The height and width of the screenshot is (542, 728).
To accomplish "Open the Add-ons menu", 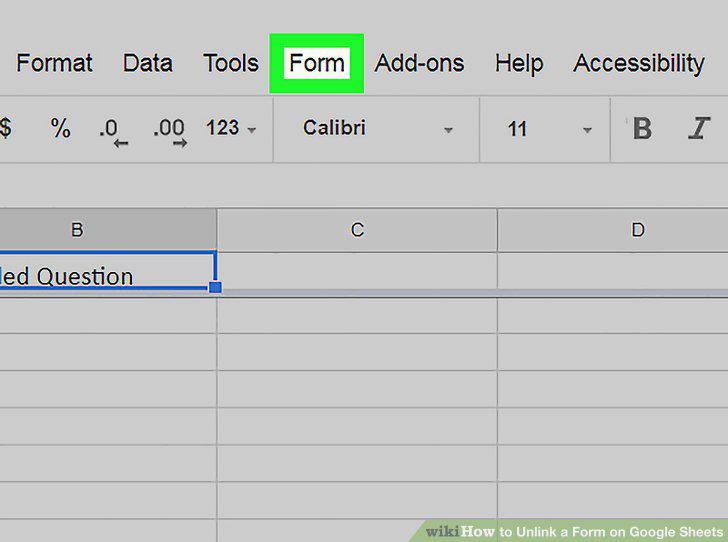I will (419, 63).
